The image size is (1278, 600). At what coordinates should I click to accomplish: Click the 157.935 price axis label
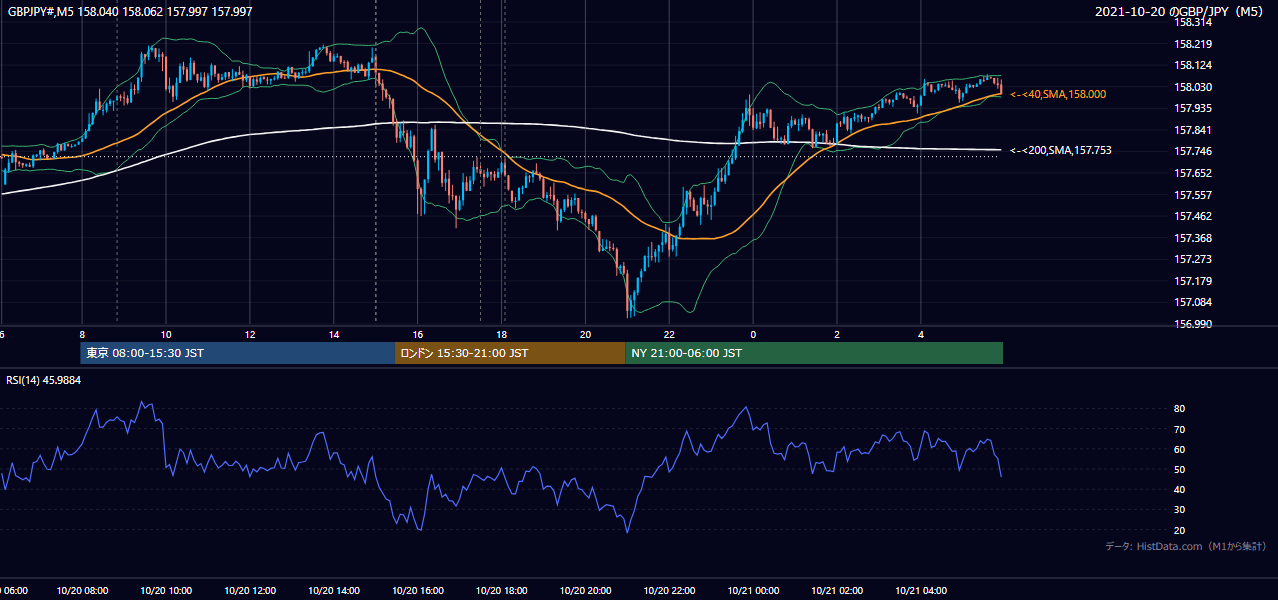[x=1193, y=108]
